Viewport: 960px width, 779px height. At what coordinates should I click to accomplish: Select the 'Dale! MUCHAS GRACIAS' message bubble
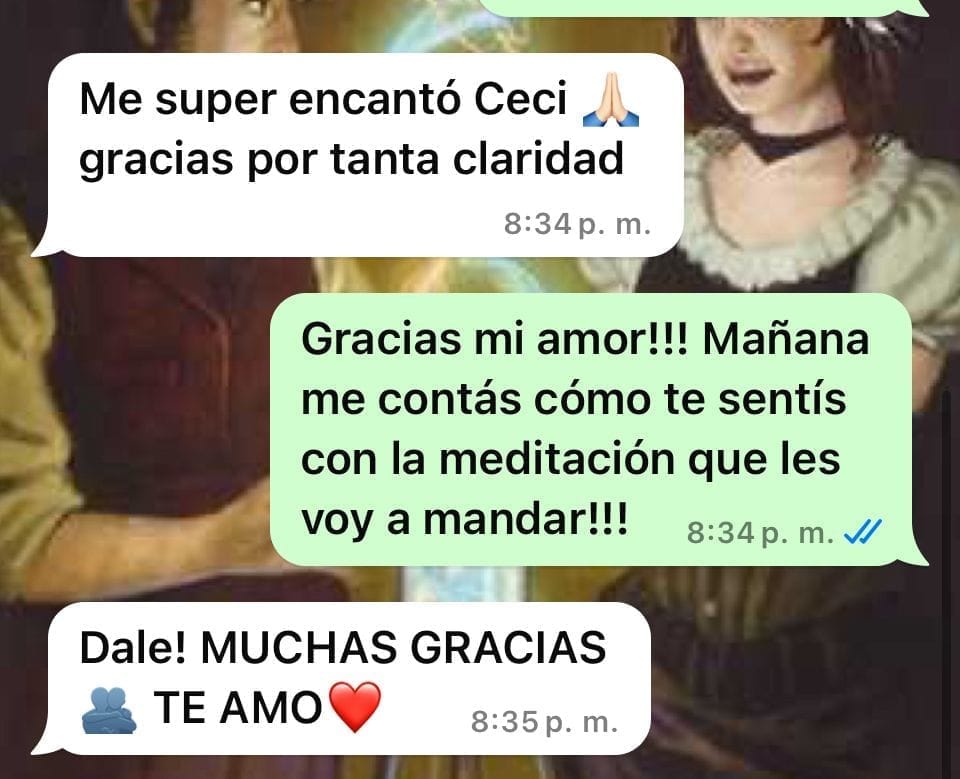click(342, 679)
